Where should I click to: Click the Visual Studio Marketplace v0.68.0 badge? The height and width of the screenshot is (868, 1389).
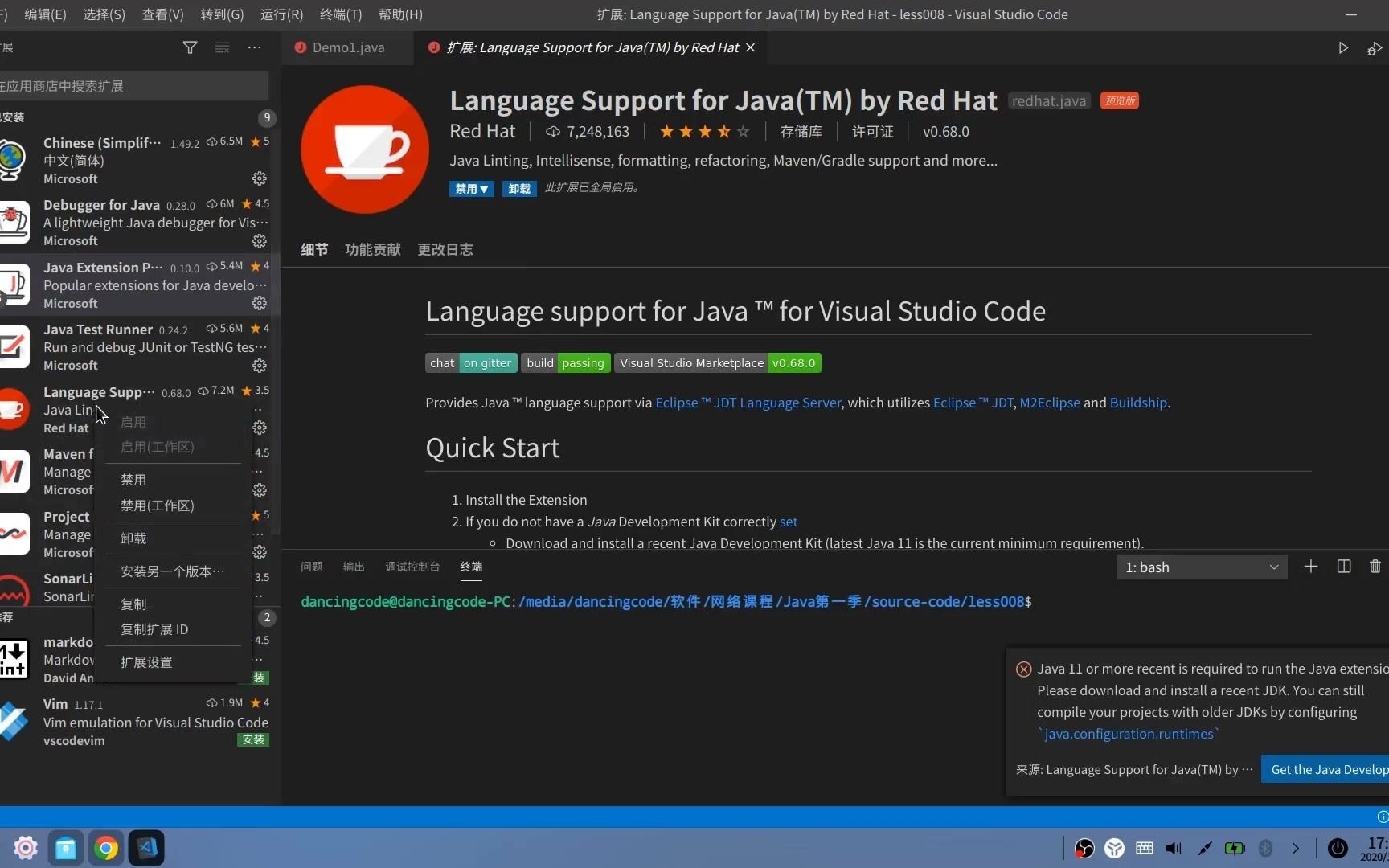pyautogui.click(x=718, y=363)
